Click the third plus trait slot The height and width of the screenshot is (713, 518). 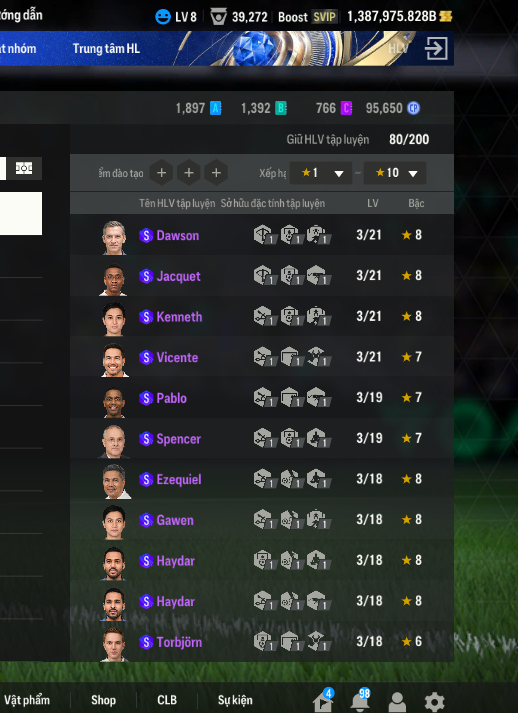[216, 173]
